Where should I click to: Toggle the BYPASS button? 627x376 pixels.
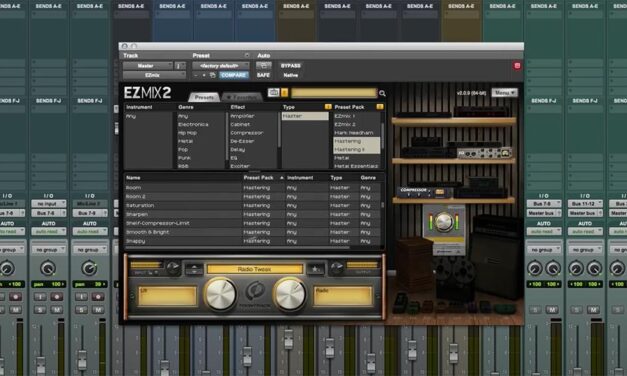click(291, 66)
